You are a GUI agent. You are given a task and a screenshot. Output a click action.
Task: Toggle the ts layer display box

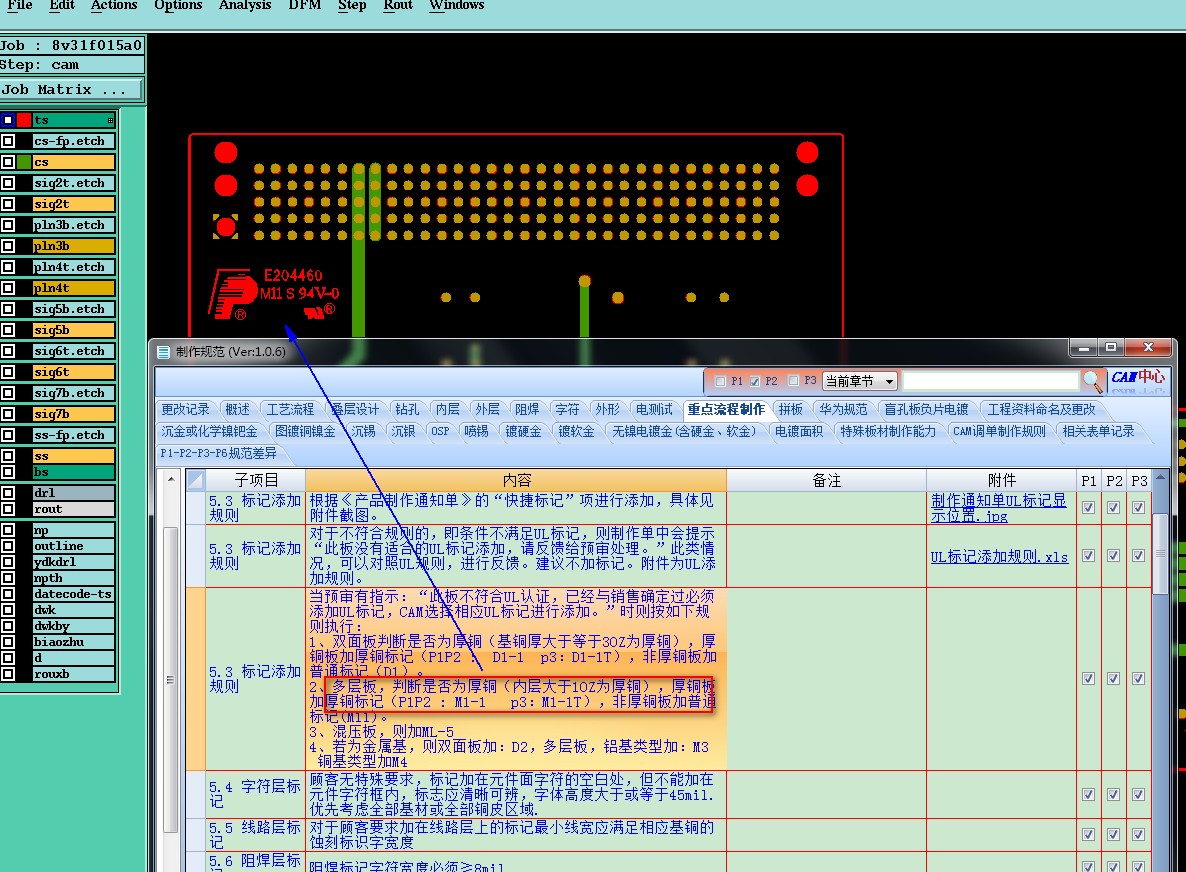pyautogui.click(x=8, y=119)
